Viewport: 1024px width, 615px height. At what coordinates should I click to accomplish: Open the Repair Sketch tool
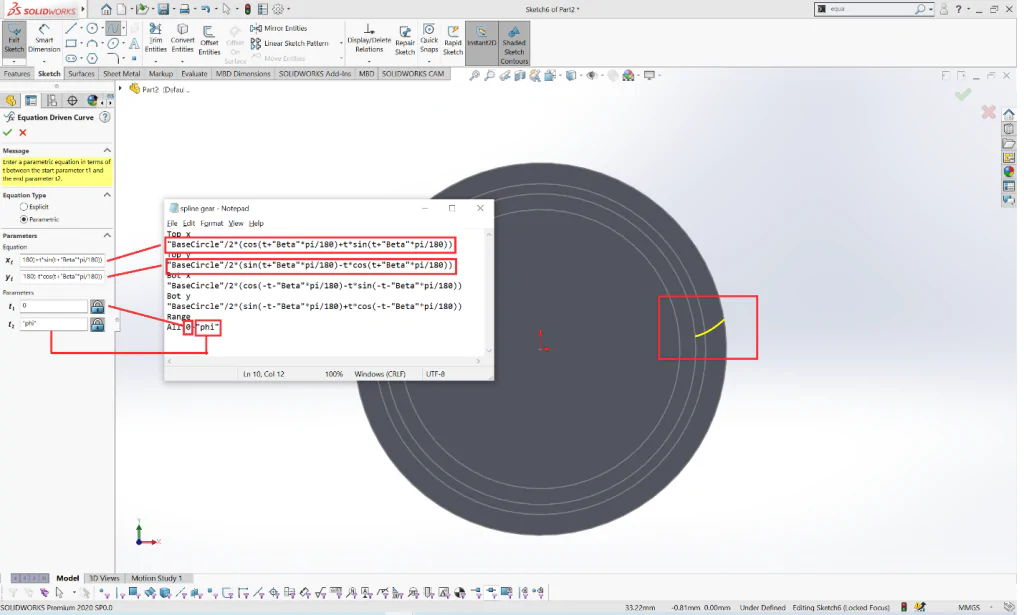405,40
